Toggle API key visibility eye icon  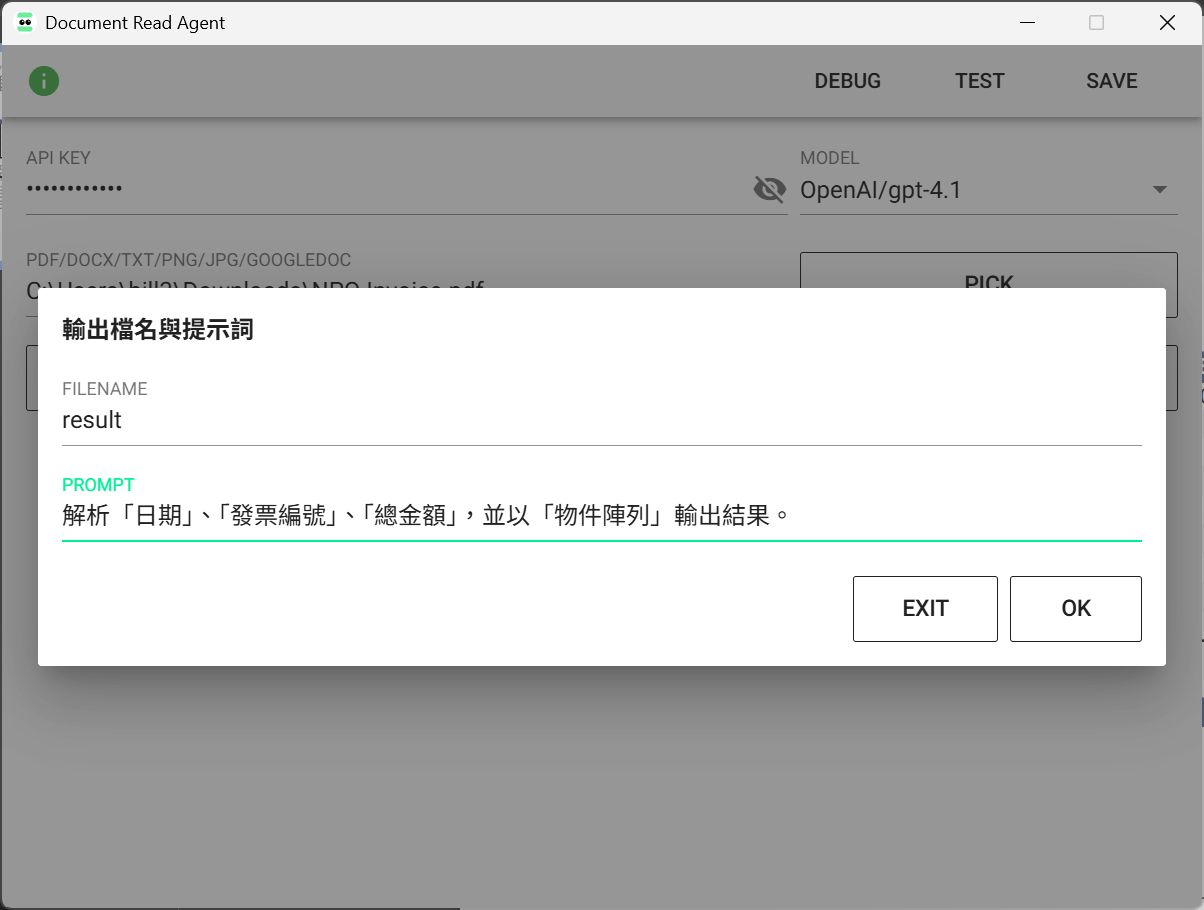[769, 189]
